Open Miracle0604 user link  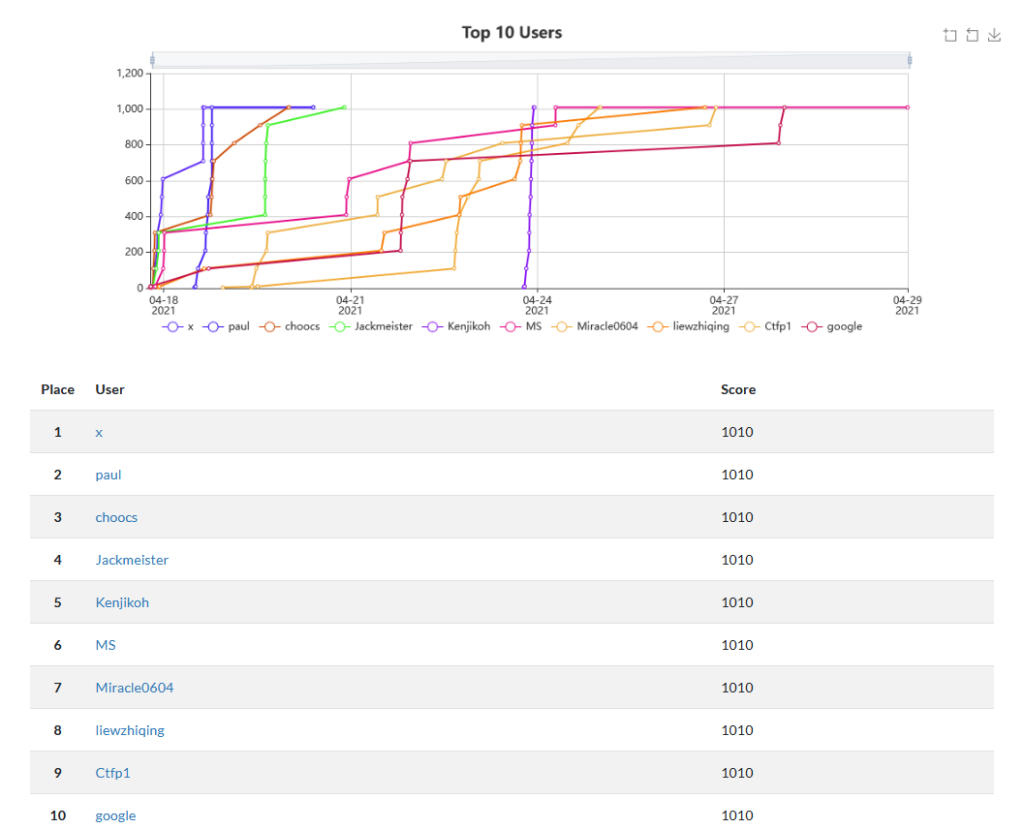tap(135, 688)
